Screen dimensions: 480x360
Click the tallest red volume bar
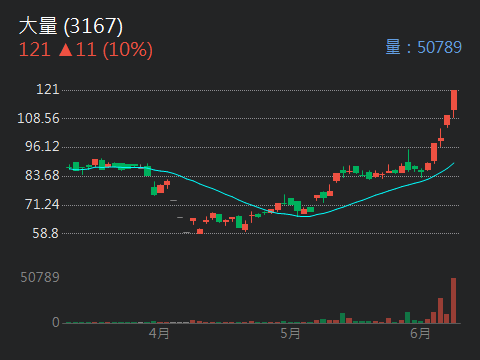(x=453, y=301)
